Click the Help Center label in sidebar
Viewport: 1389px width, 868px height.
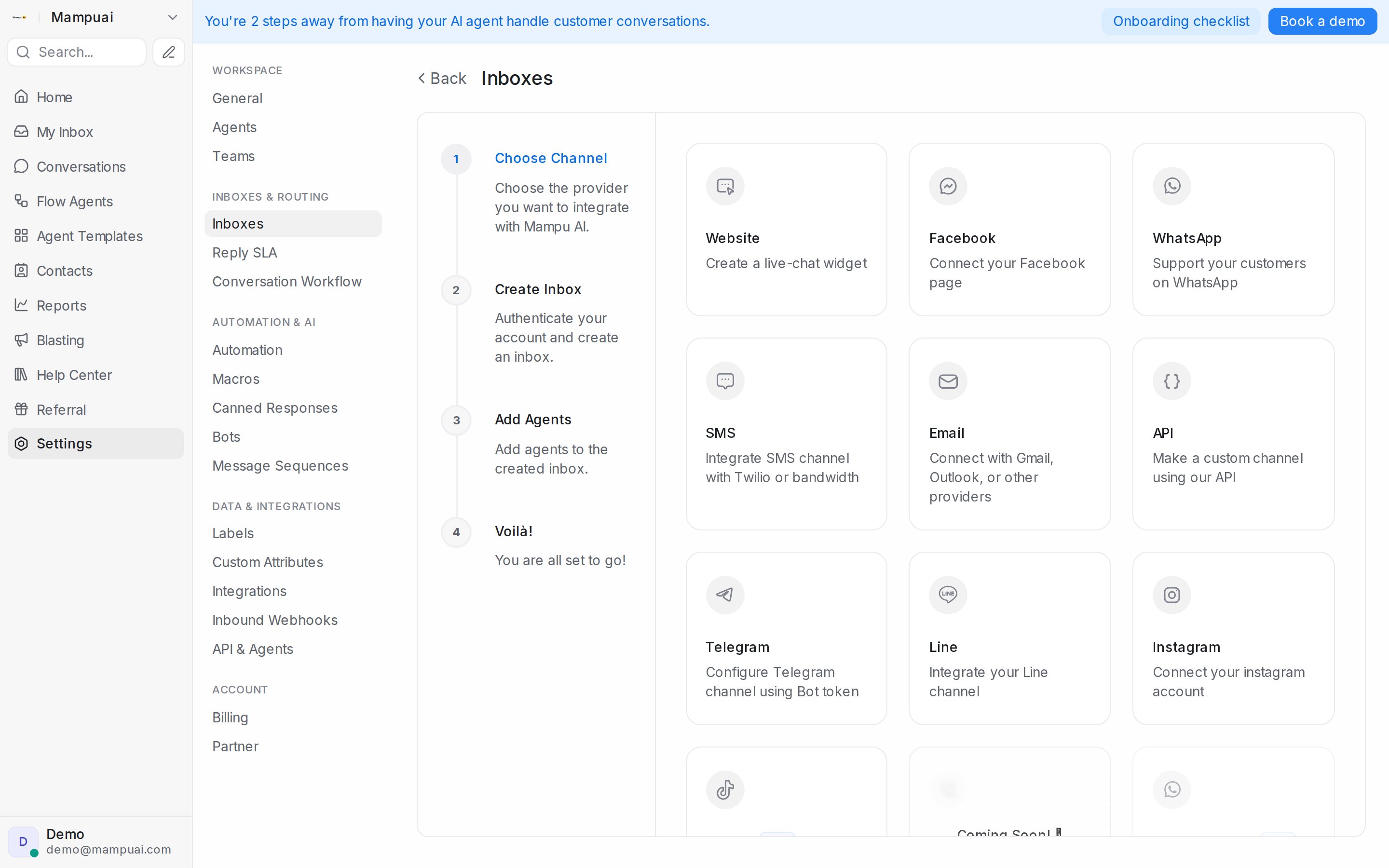(74, 375)
